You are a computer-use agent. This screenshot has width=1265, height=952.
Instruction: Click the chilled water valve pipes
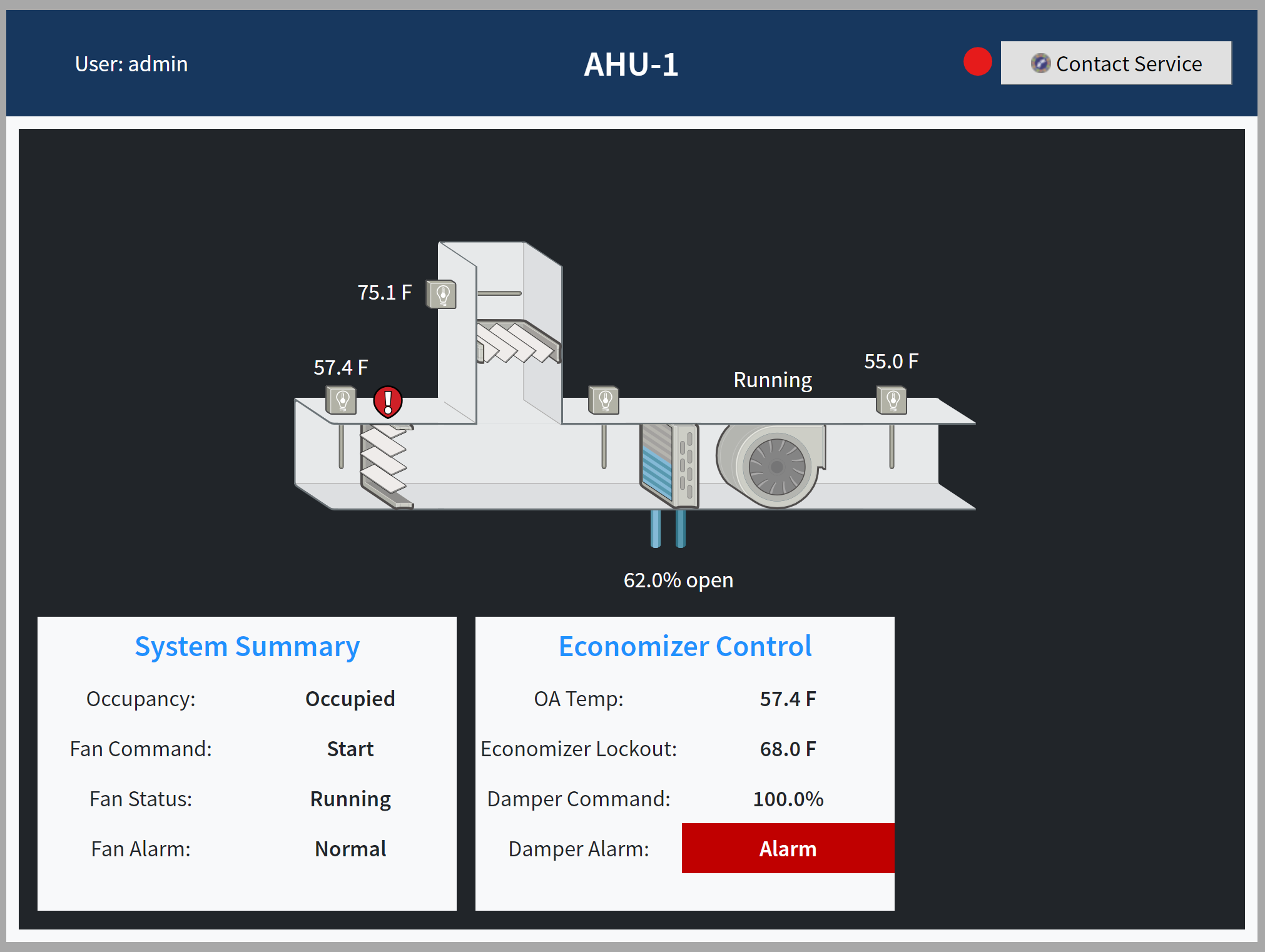(x=668, y=529)
